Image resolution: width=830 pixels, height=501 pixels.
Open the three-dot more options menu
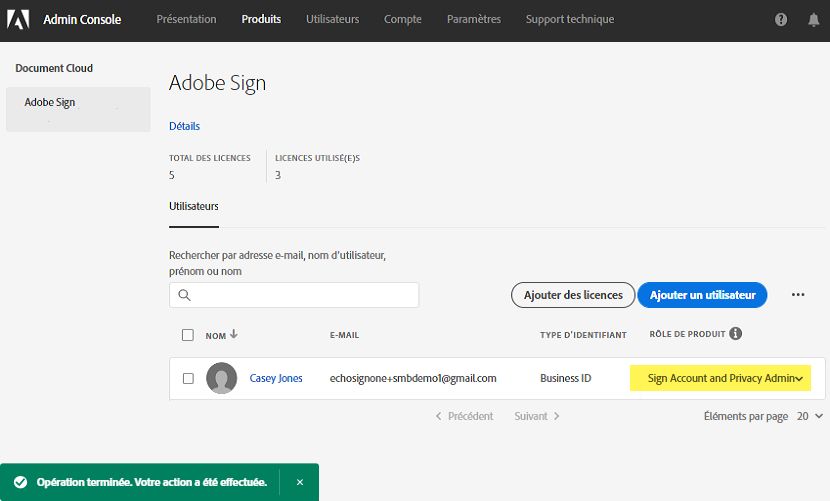(798, 295)
